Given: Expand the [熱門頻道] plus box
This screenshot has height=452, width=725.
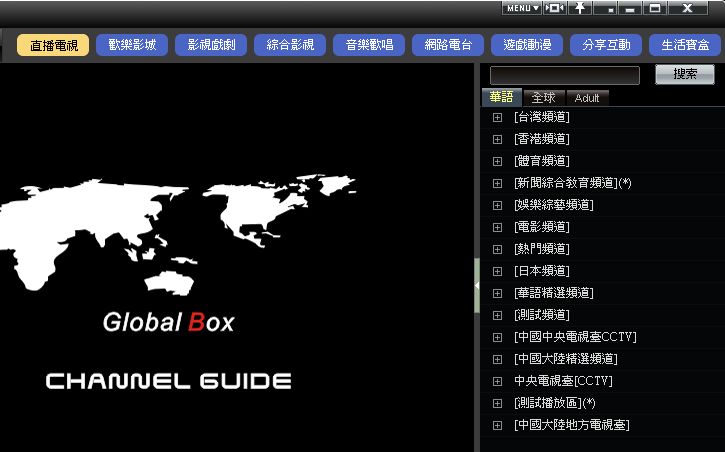Looking at the screenshot, I should (498, 250).
